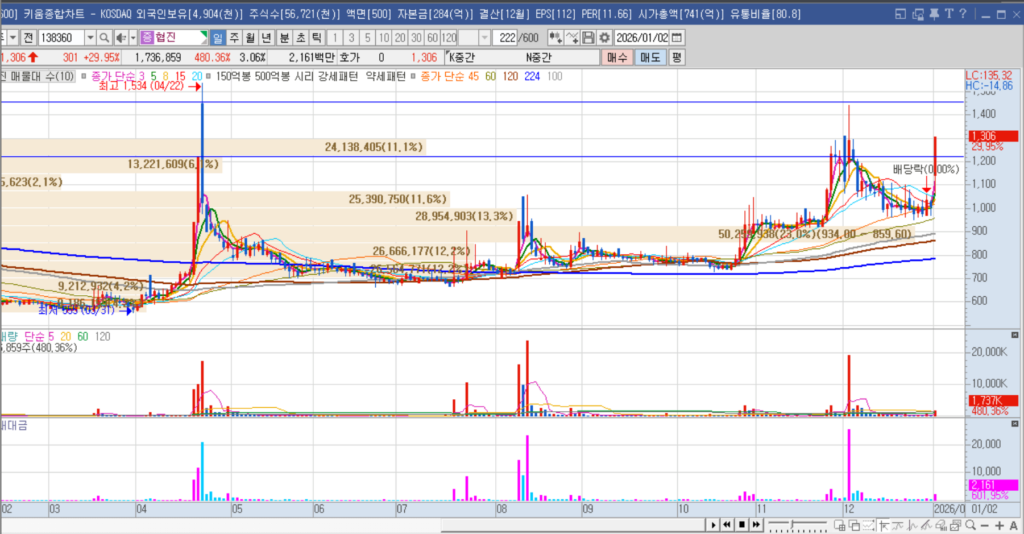
Task: Expand the stock code 138360 dropdown
Action: click(x=89, y=37)
